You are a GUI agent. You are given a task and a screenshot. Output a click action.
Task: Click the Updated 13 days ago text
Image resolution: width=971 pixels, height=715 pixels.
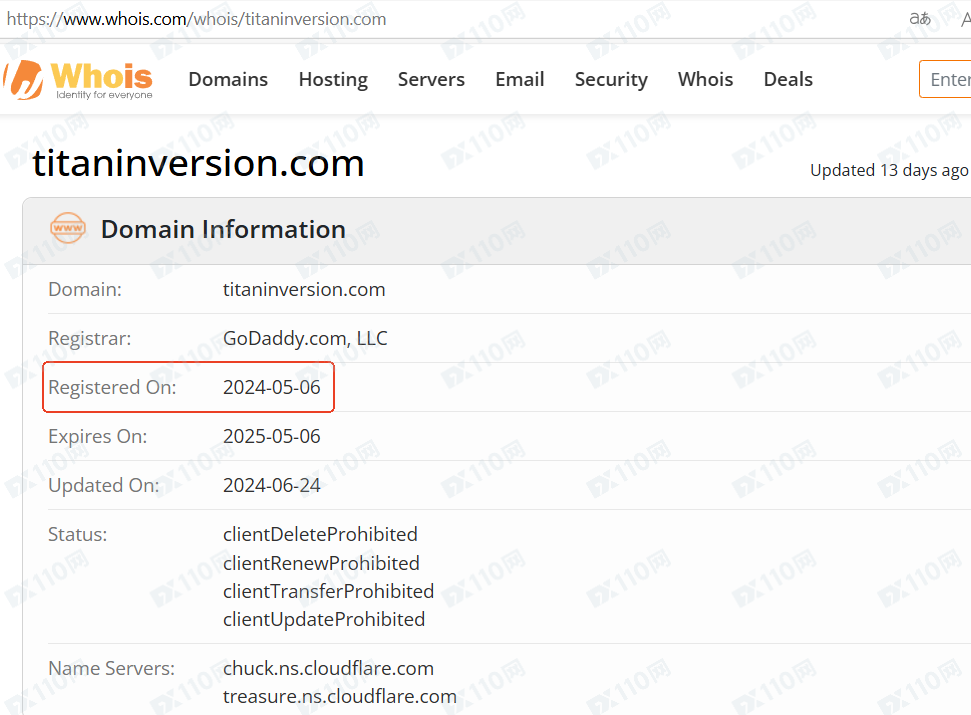coord(889,170)
